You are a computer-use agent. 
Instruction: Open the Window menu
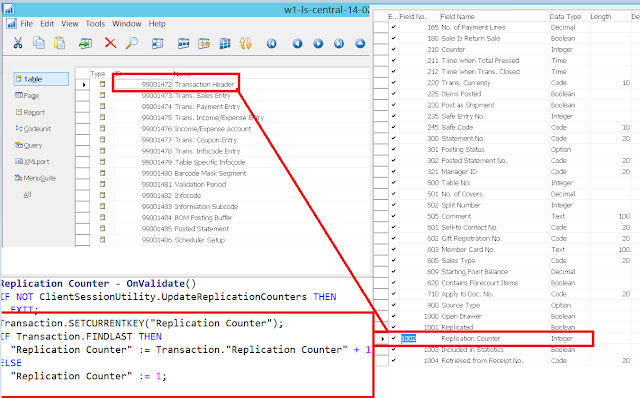(x=127, y=24)
